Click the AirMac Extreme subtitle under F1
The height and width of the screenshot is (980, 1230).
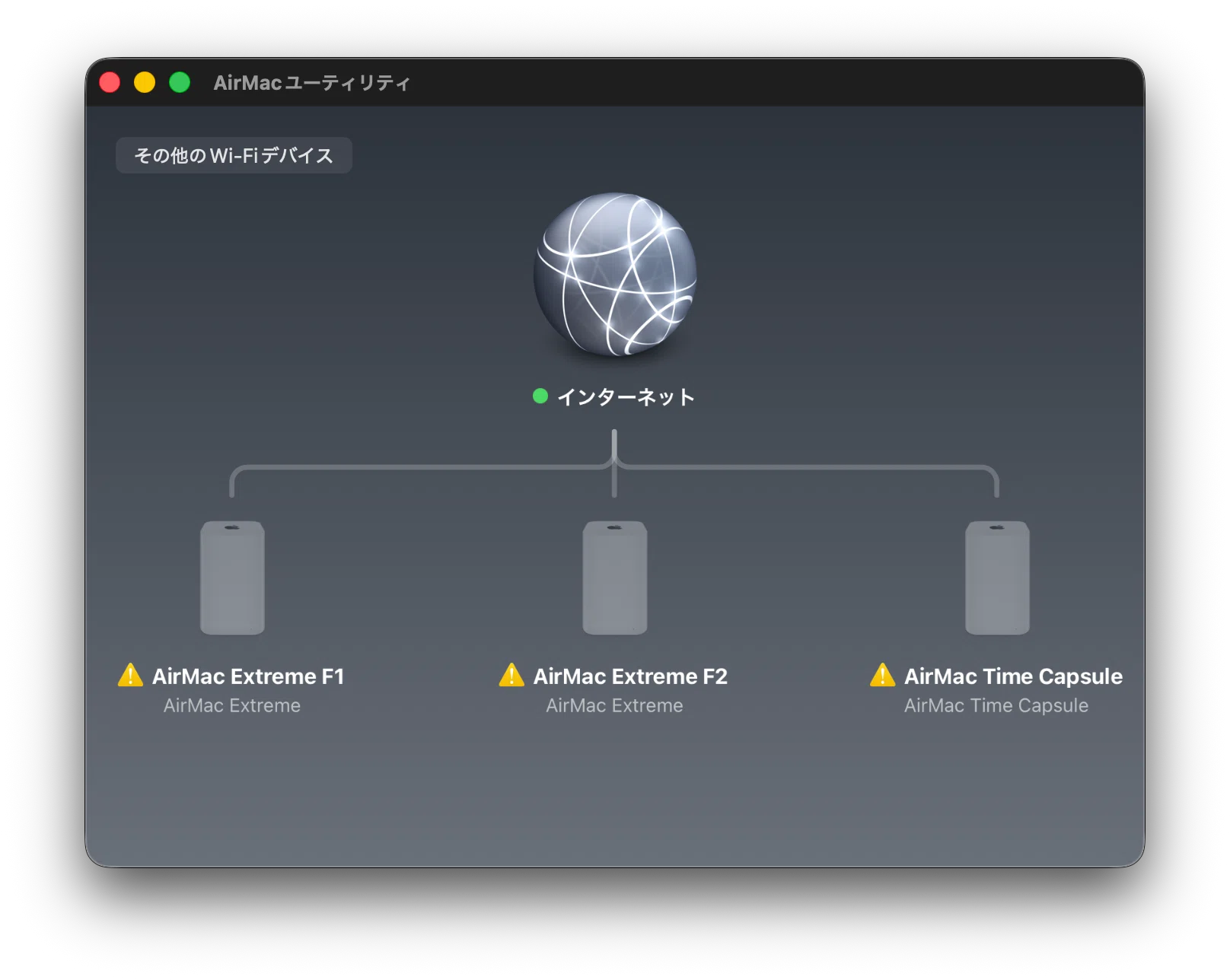pos(232,705)
